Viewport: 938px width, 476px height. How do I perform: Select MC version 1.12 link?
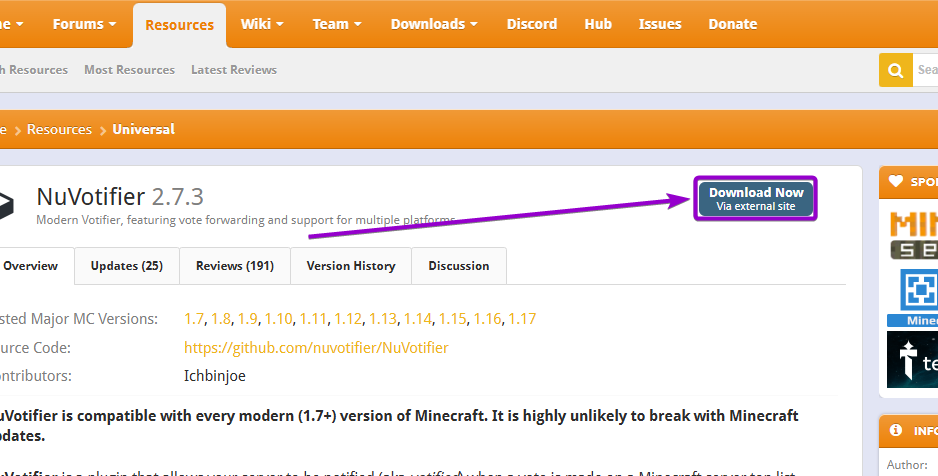[x=348, y=319]
